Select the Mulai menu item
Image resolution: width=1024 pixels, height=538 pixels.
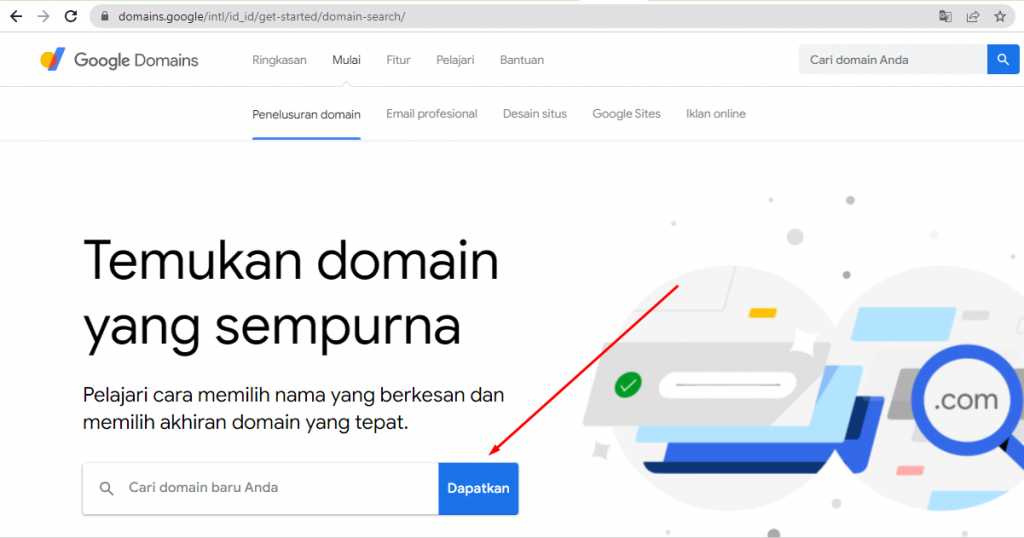coord(346,60)
